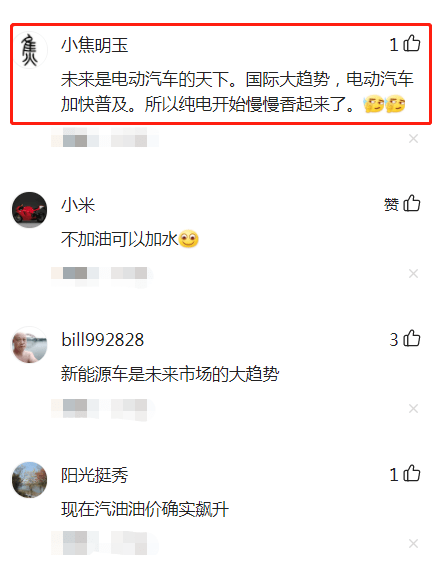Click the 赞 label on 小米's comment

pyautogui.click(x=391, y=204)
